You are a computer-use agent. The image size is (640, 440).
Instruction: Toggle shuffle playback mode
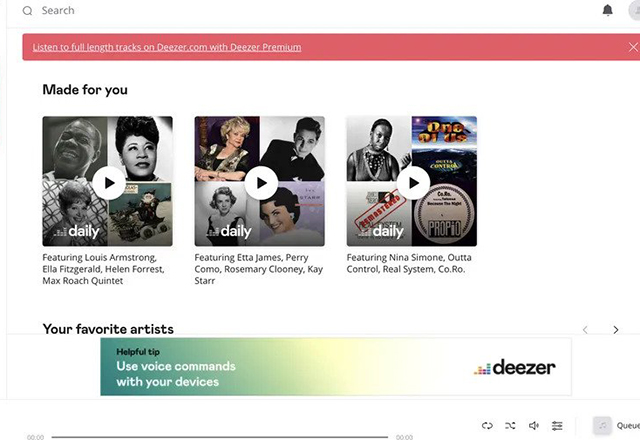(510, 426)
